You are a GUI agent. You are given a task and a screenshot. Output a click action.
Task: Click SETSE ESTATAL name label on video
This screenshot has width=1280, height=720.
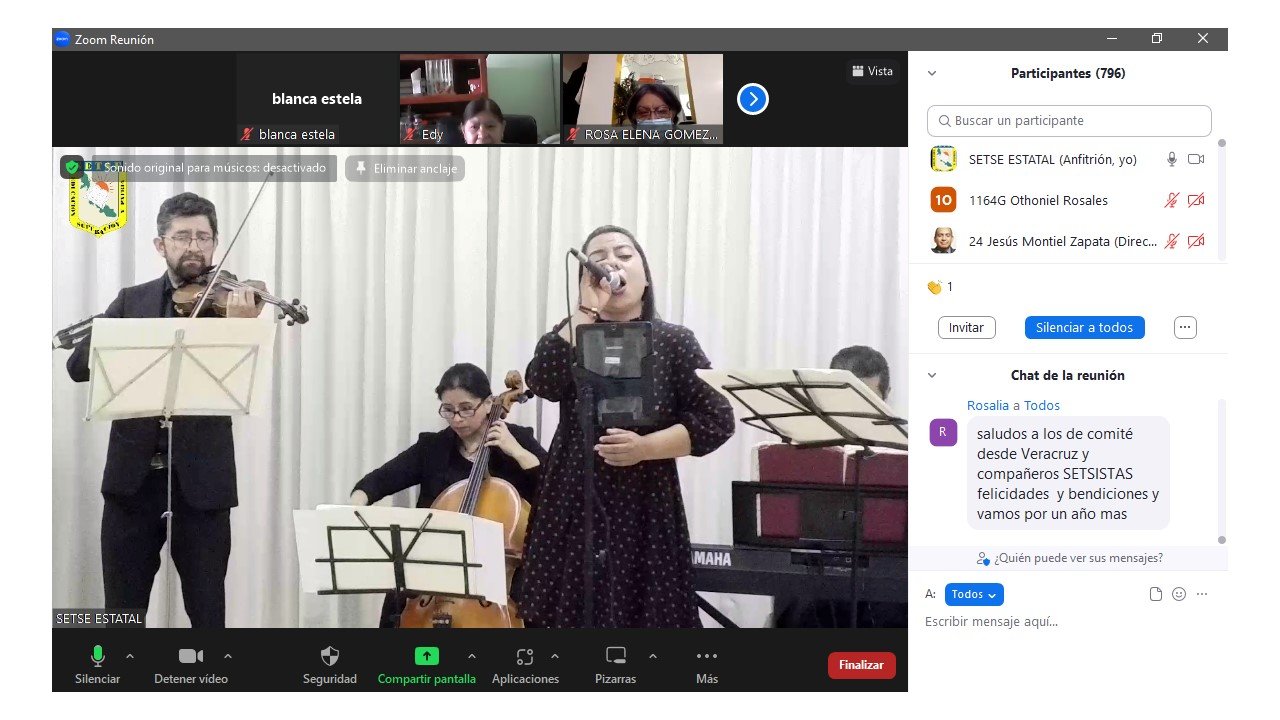[99, 619]
